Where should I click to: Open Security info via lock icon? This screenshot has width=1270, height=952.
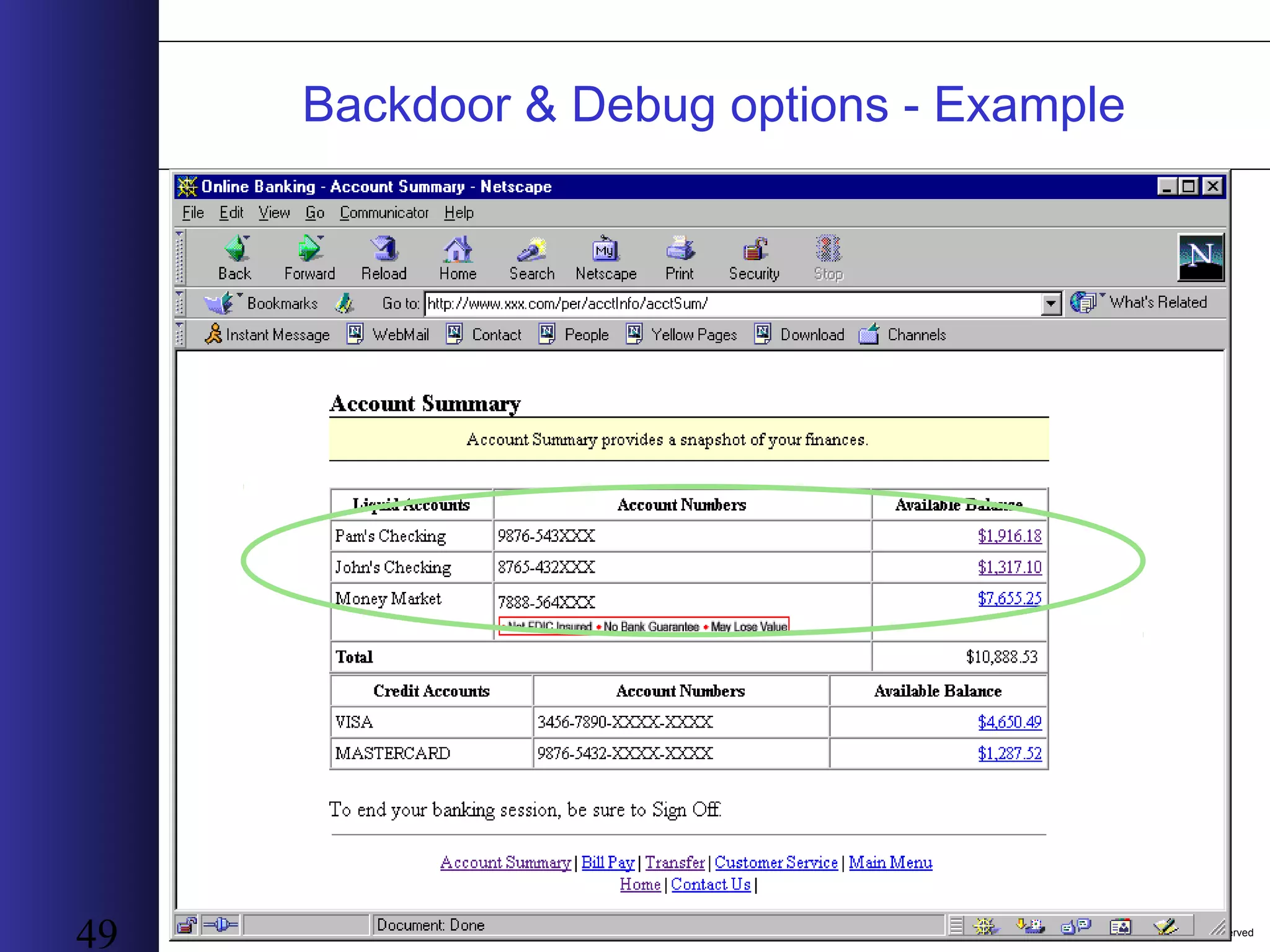[x=754, y=258]
